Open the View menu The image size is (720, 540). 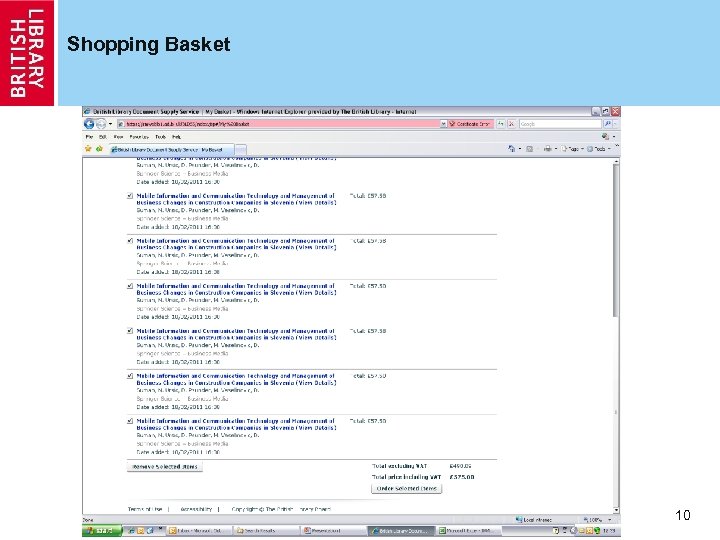118,137
